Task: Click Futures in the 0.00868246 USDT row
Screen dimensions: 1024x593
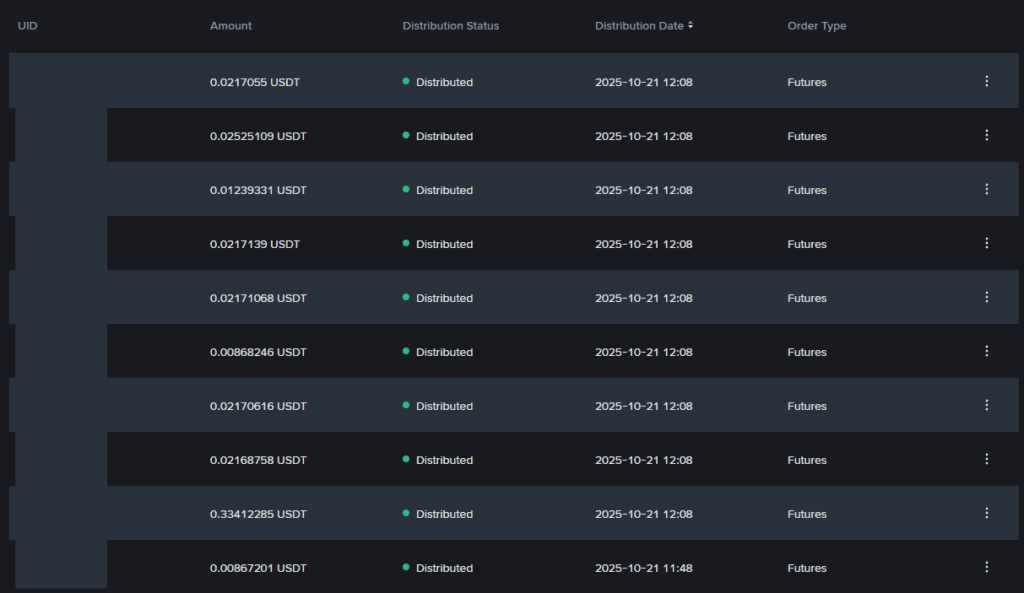Action: 806,352
